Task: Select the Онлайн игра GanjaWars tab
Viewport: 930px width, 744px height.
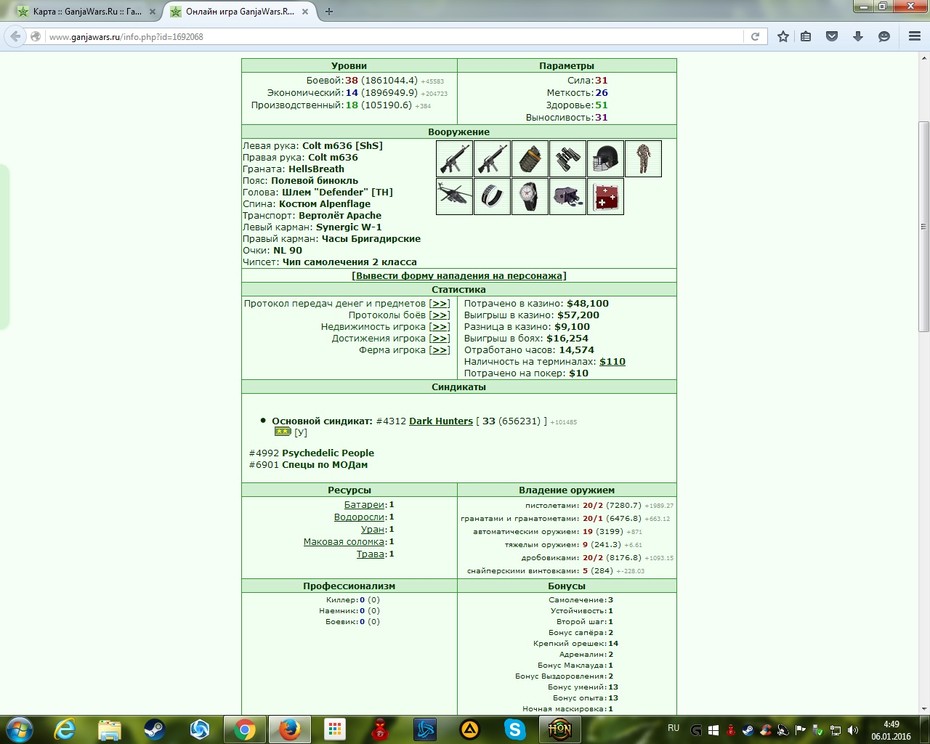Action: (240, 11)
